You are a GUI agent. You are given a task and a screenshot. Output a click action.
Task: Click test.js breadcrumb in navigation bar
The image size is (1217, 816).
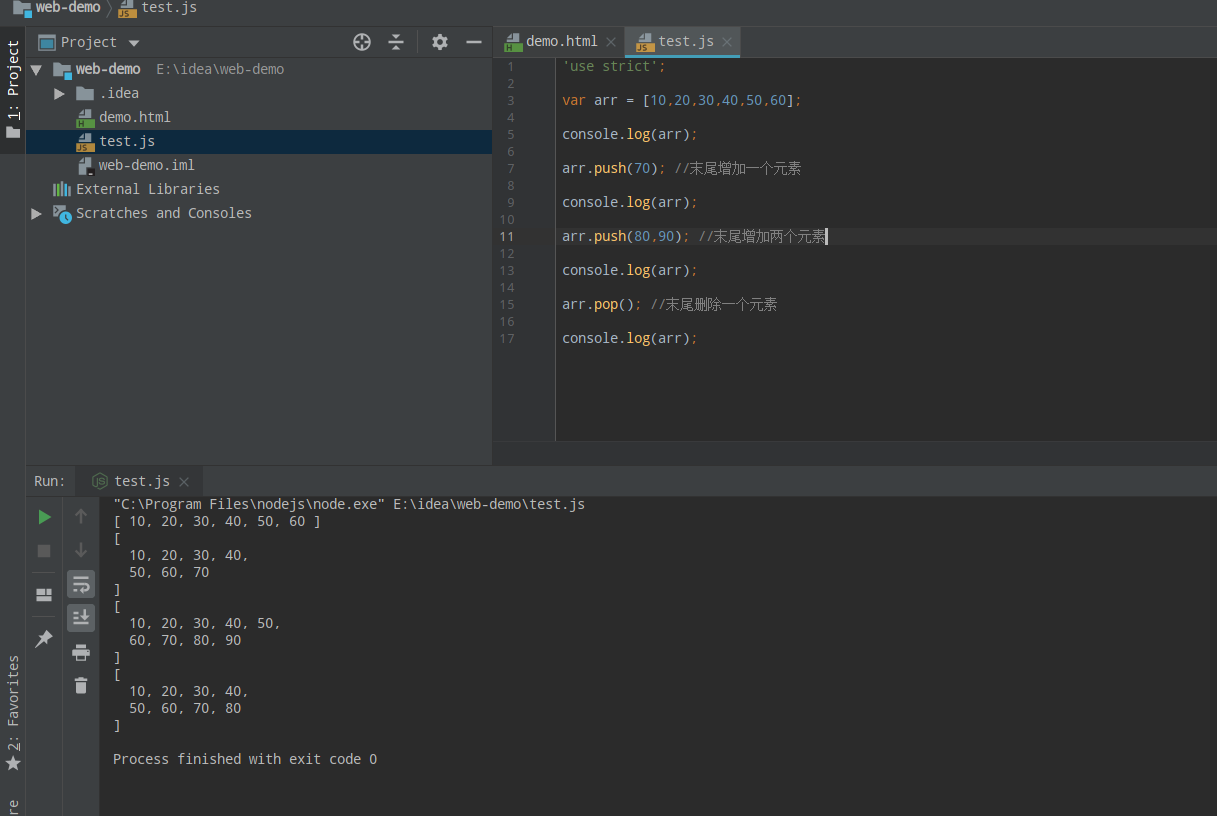coord(157,8)
